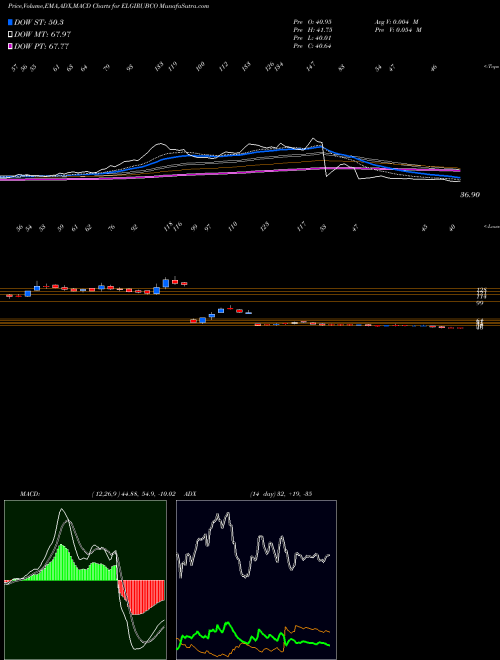This screenshot has height=660, width=500.
Task: Click the blue DOW ST legend swatch
Action: click(x=10, y=22)
